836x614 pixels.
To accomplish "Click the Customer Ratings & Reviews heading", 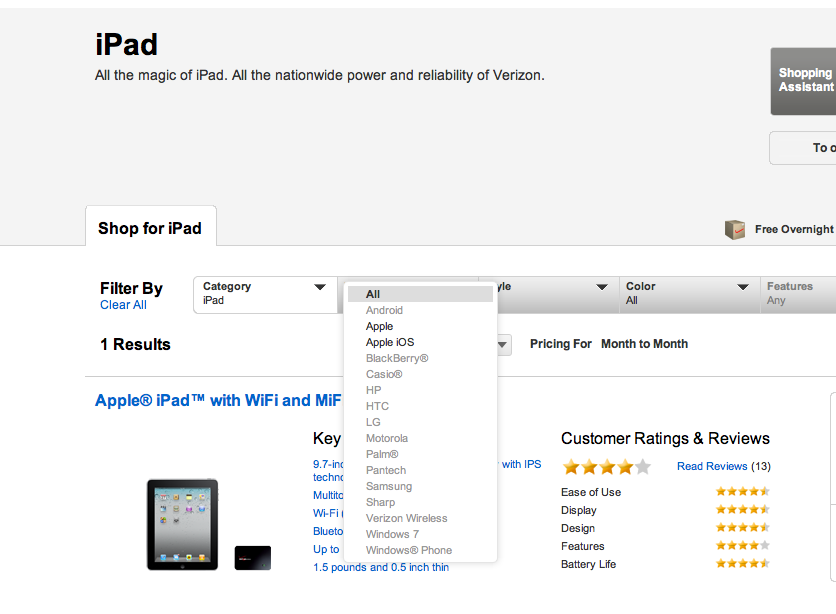I will tap(665, 439).
